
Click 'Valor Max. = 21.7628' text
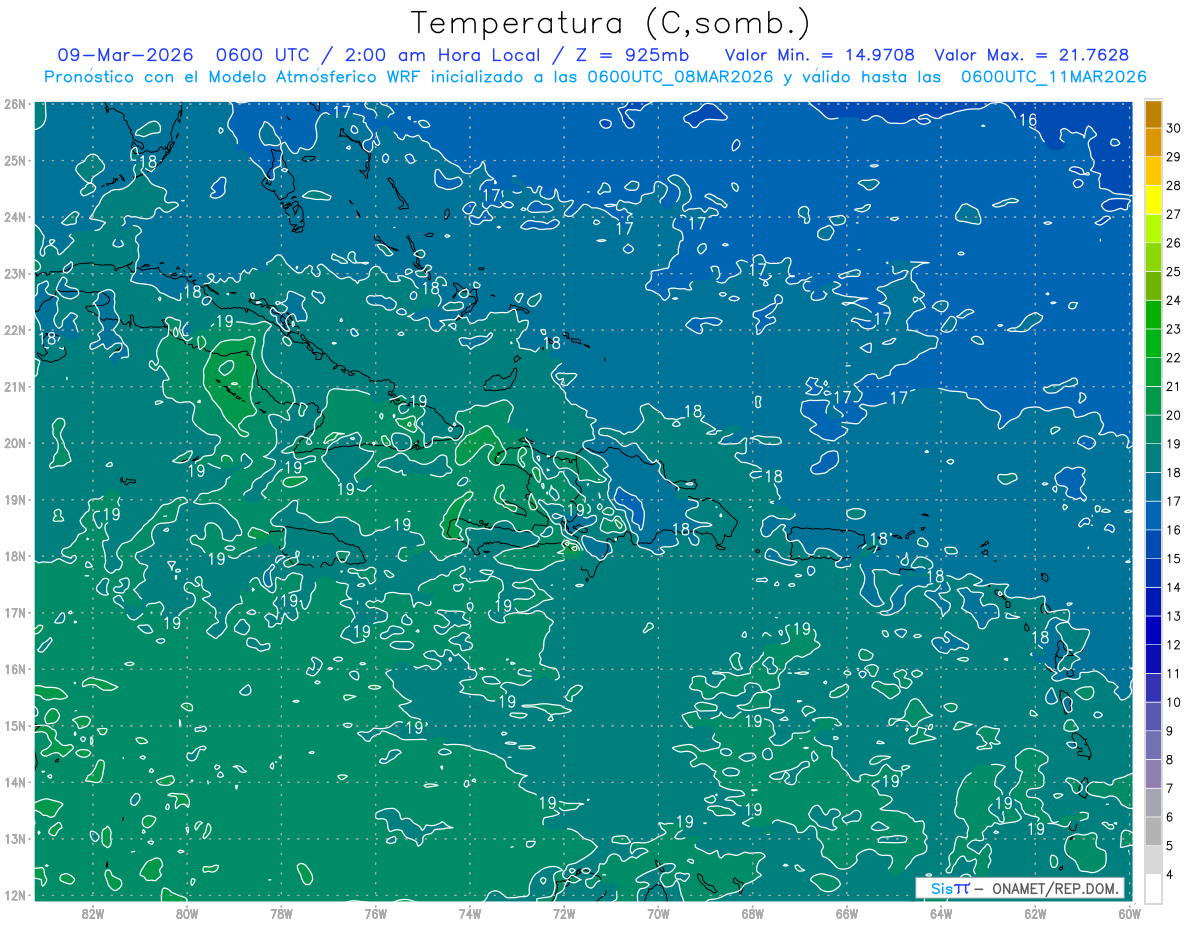(x=1031, y=55)
